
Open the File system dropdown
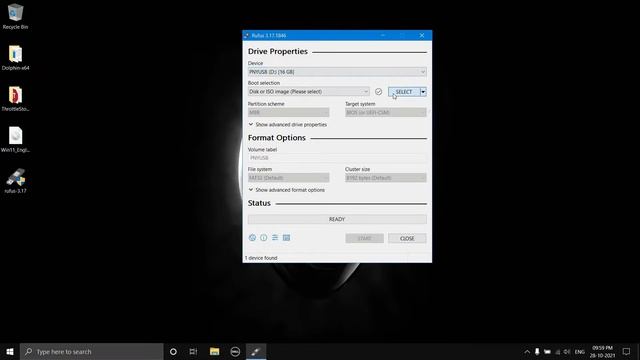288,178
